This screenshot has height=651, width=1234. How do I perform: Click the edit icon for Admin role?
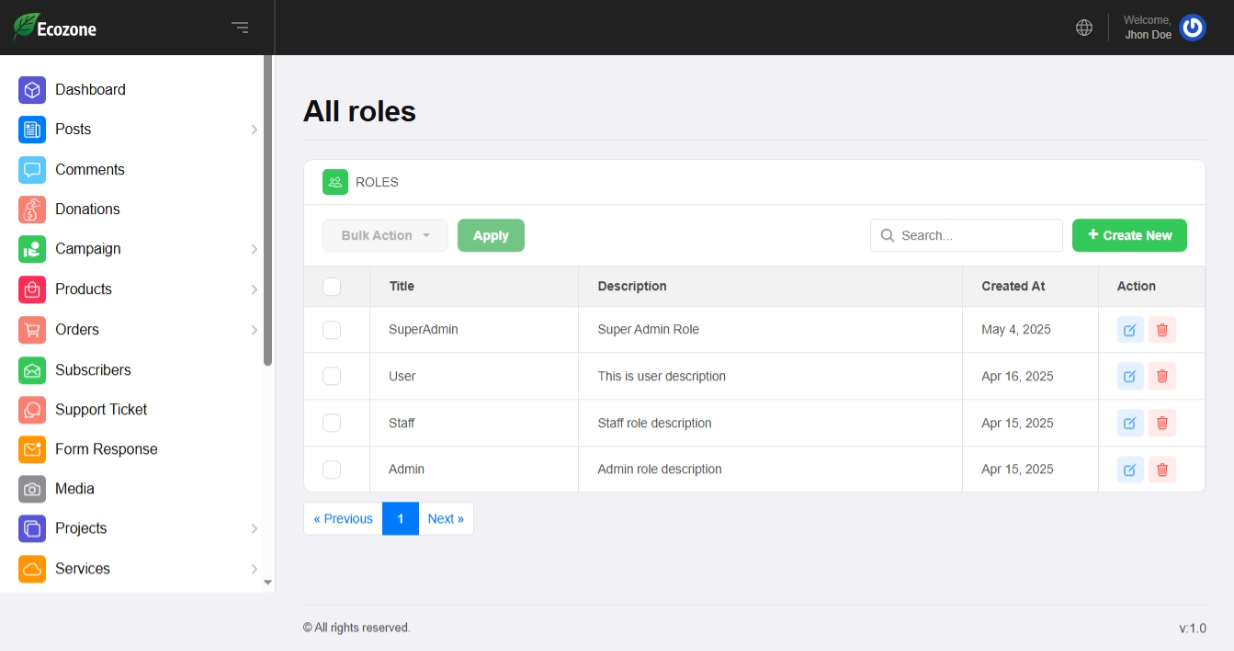(1129, 469)
